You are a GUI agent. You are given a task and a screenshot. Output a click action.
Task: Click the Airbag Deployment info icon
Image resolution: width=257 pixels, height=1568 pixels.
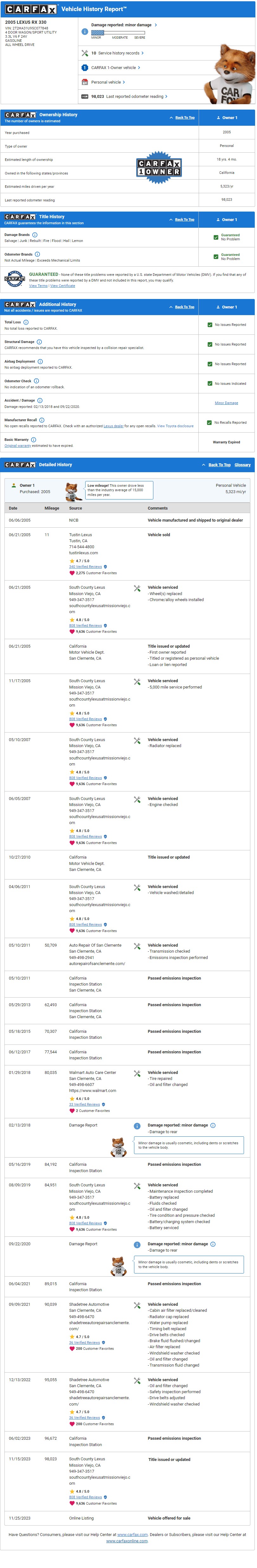40,362
